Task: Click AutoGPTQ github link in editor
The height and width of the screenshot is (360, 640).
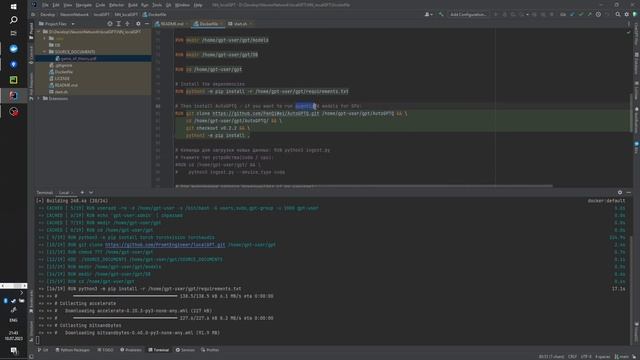Action: pos(266,113)
